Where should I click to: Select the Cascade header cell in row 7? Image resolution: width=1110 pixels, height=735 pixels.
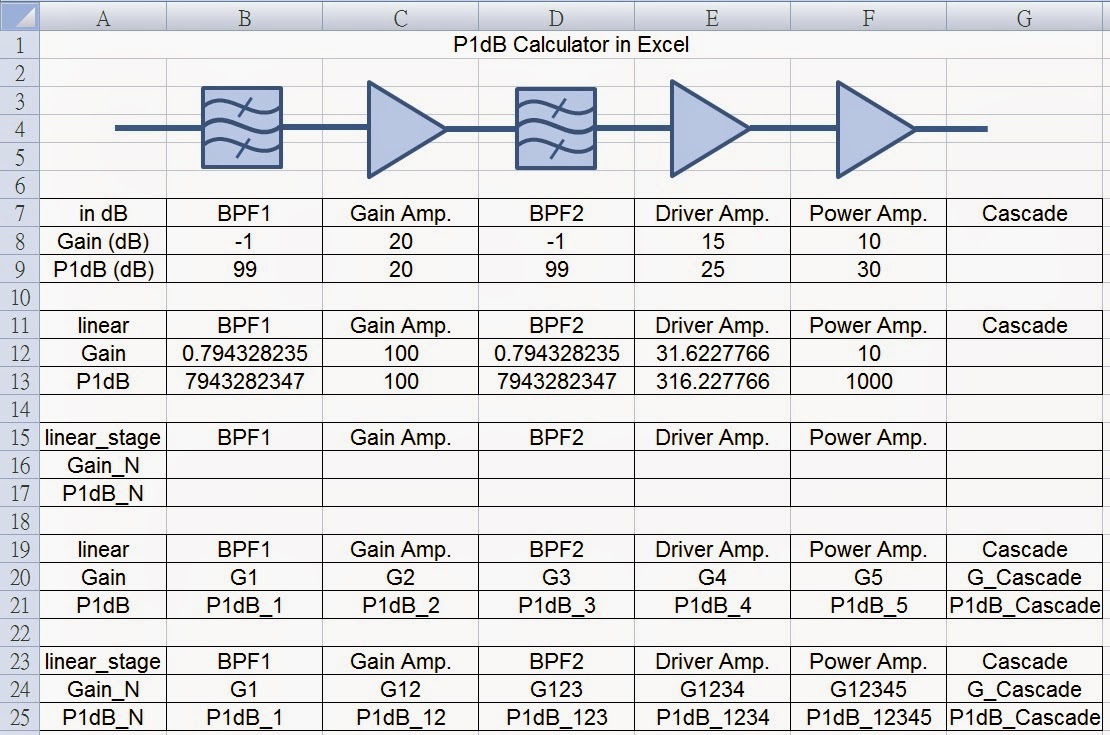click(x=1024, y=213)
